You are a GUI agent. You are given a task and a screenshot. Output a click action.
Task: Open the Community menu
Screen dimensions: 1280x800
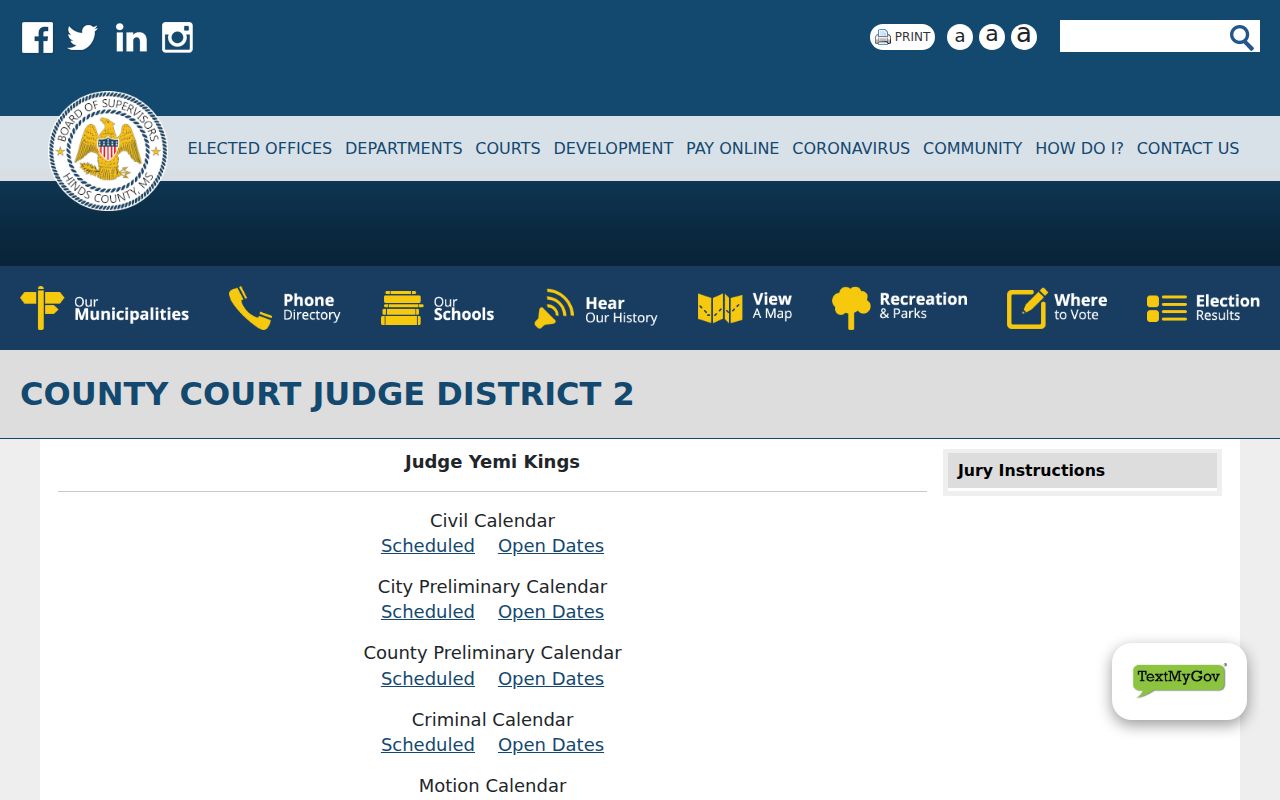tap(973, 148)
